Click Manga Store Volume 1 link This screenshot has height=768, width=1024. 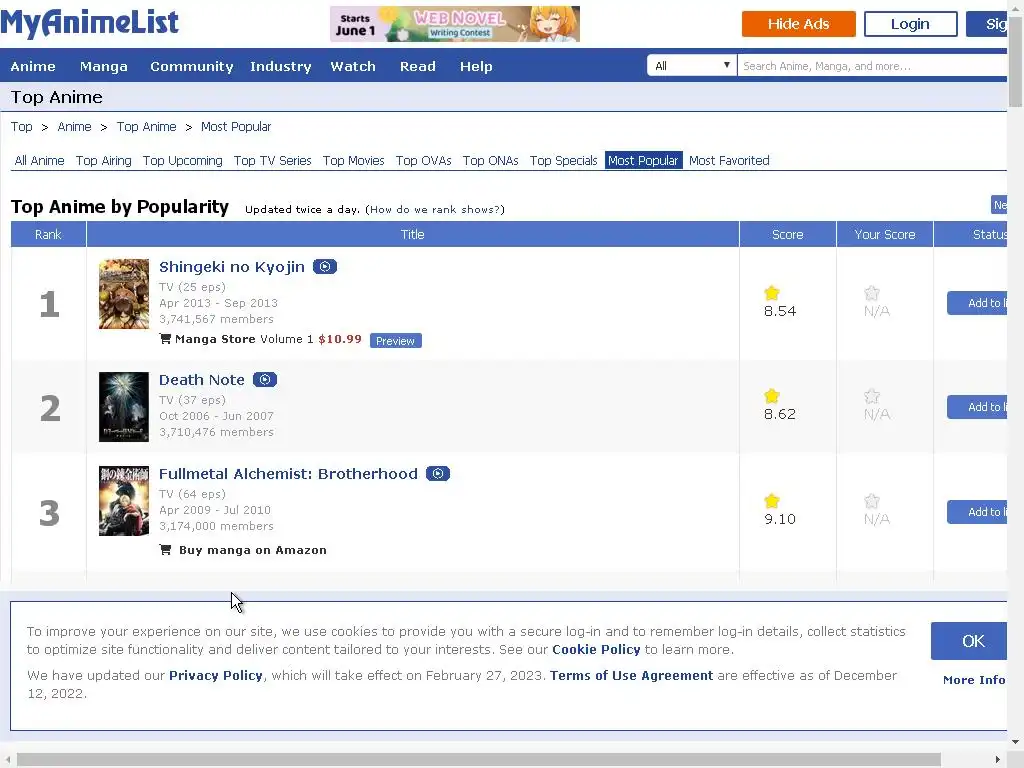(x=244, y=339)
